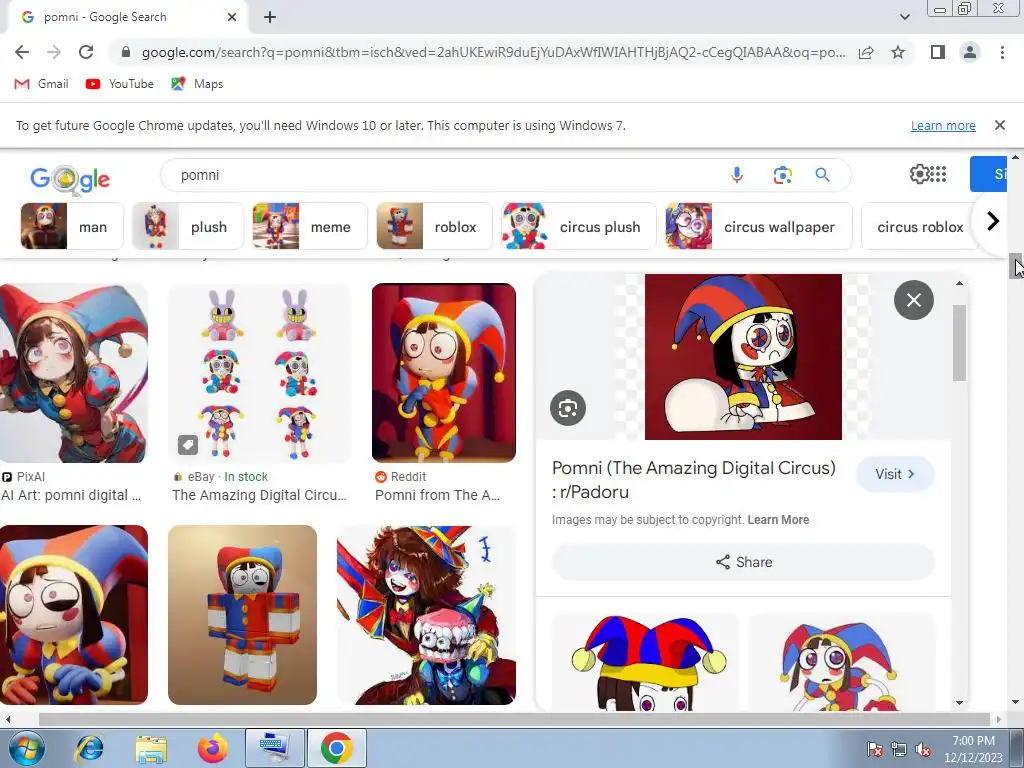Open Chrome three-dot menu

pyautogui.click(x=1002, y=52)
